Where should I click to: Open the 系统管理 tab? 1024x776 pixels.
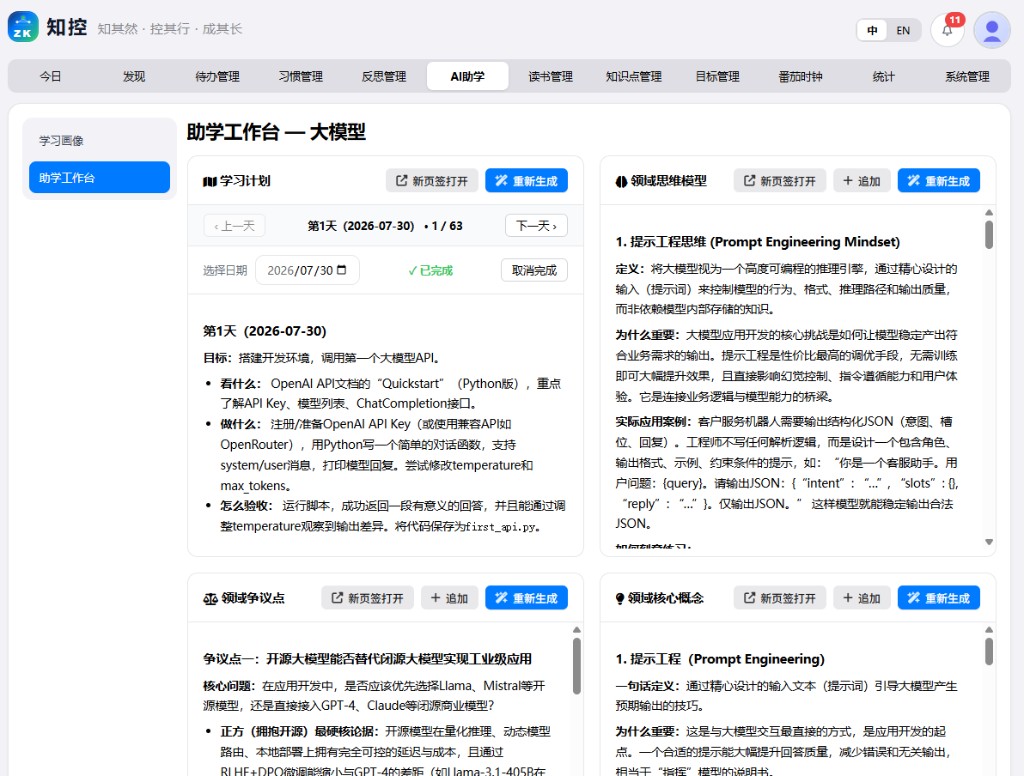click(x=967, y=76)
